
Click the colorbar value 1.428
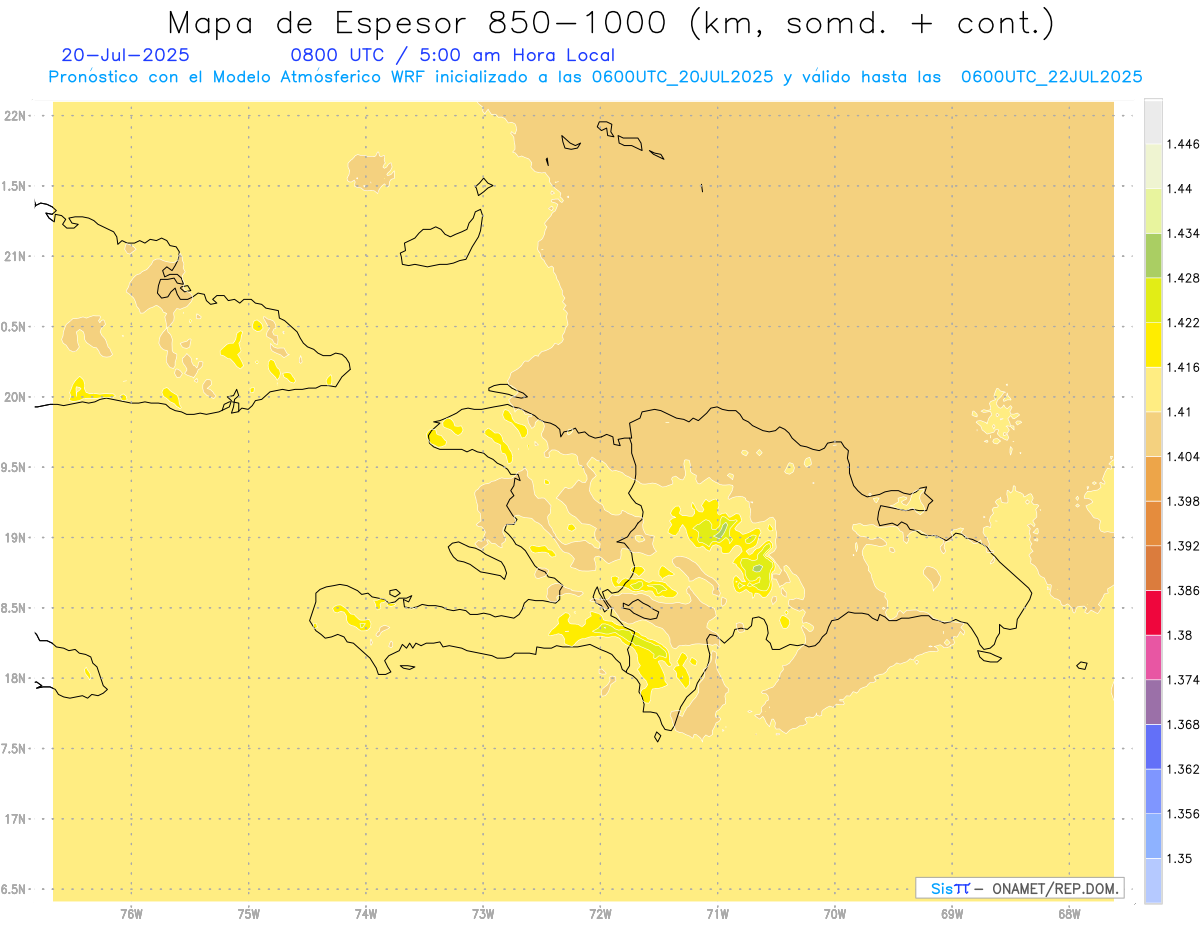pyautogui.click(x=1184, y=278)
